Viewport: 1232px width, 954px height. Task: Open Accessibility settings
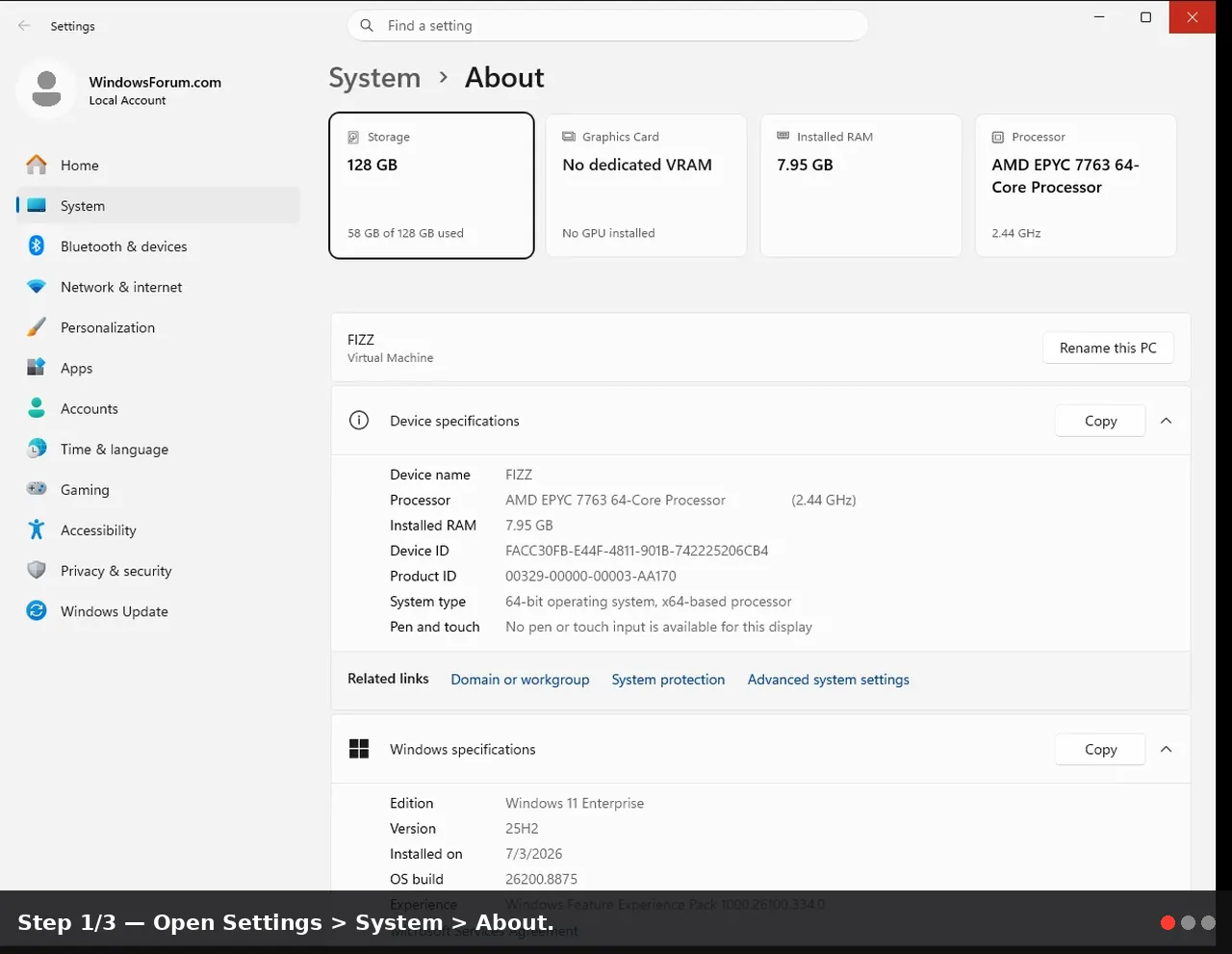click(158, 529)
